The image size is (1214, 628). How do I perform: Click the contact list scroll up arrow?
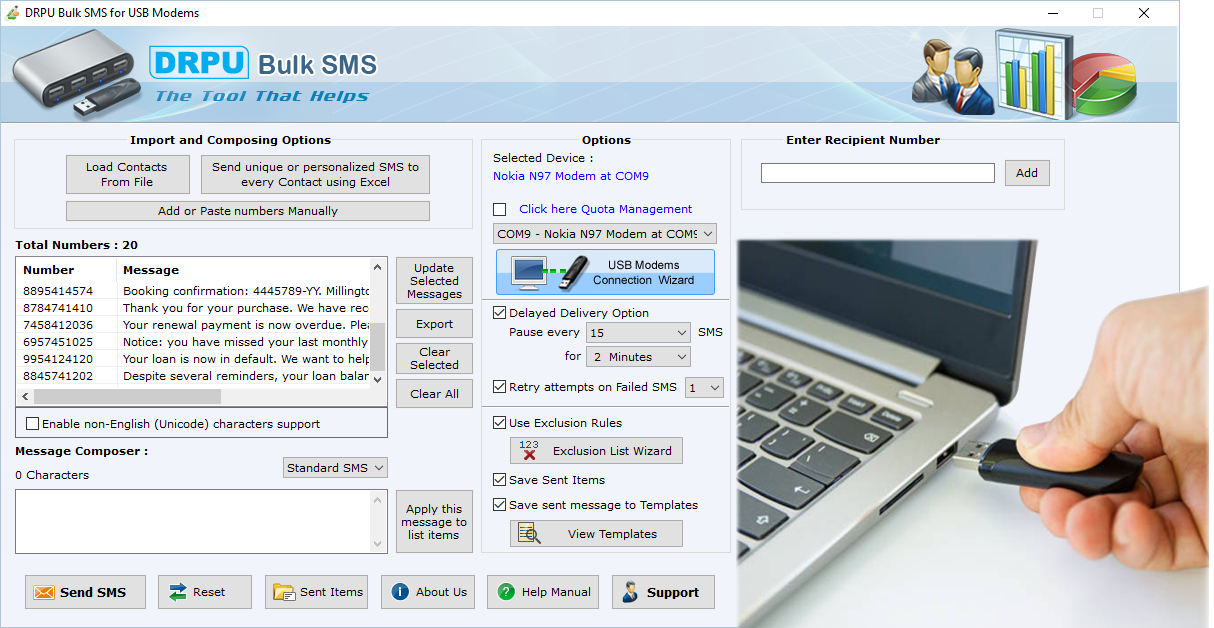[378, 267]
